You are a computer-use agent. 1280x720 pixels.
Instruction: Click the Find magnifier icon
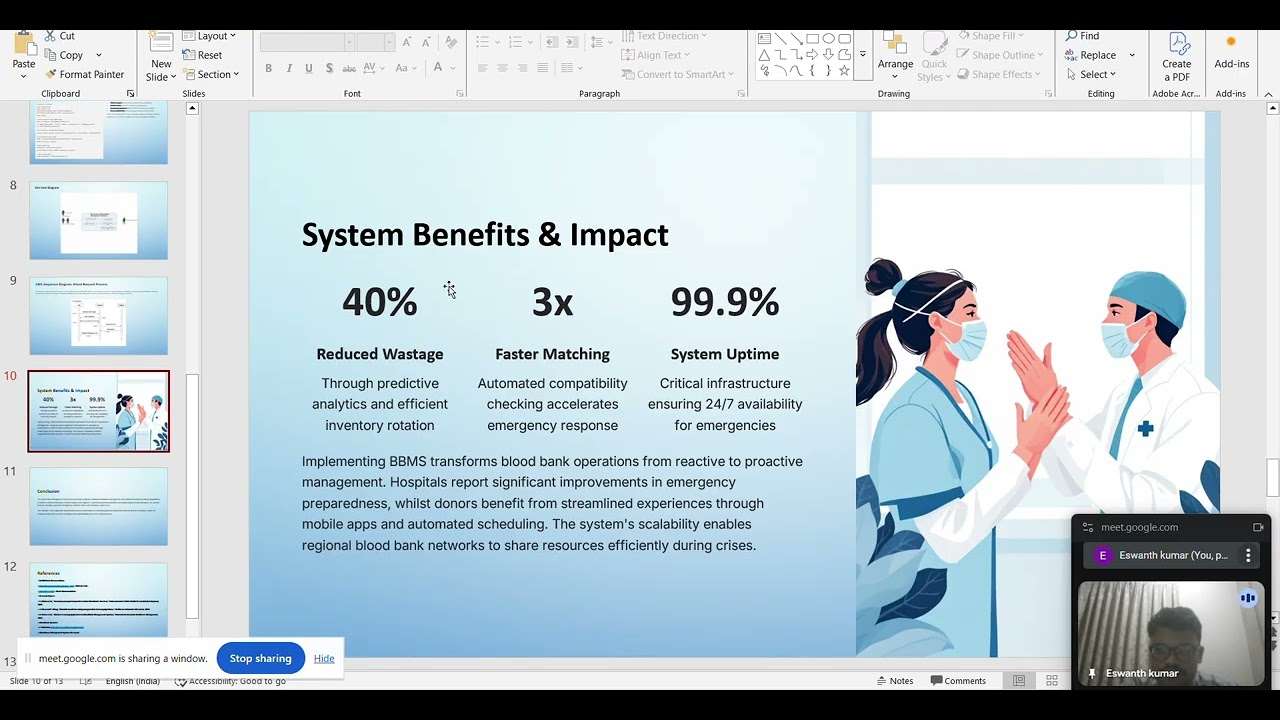[x=1072, y=36]
